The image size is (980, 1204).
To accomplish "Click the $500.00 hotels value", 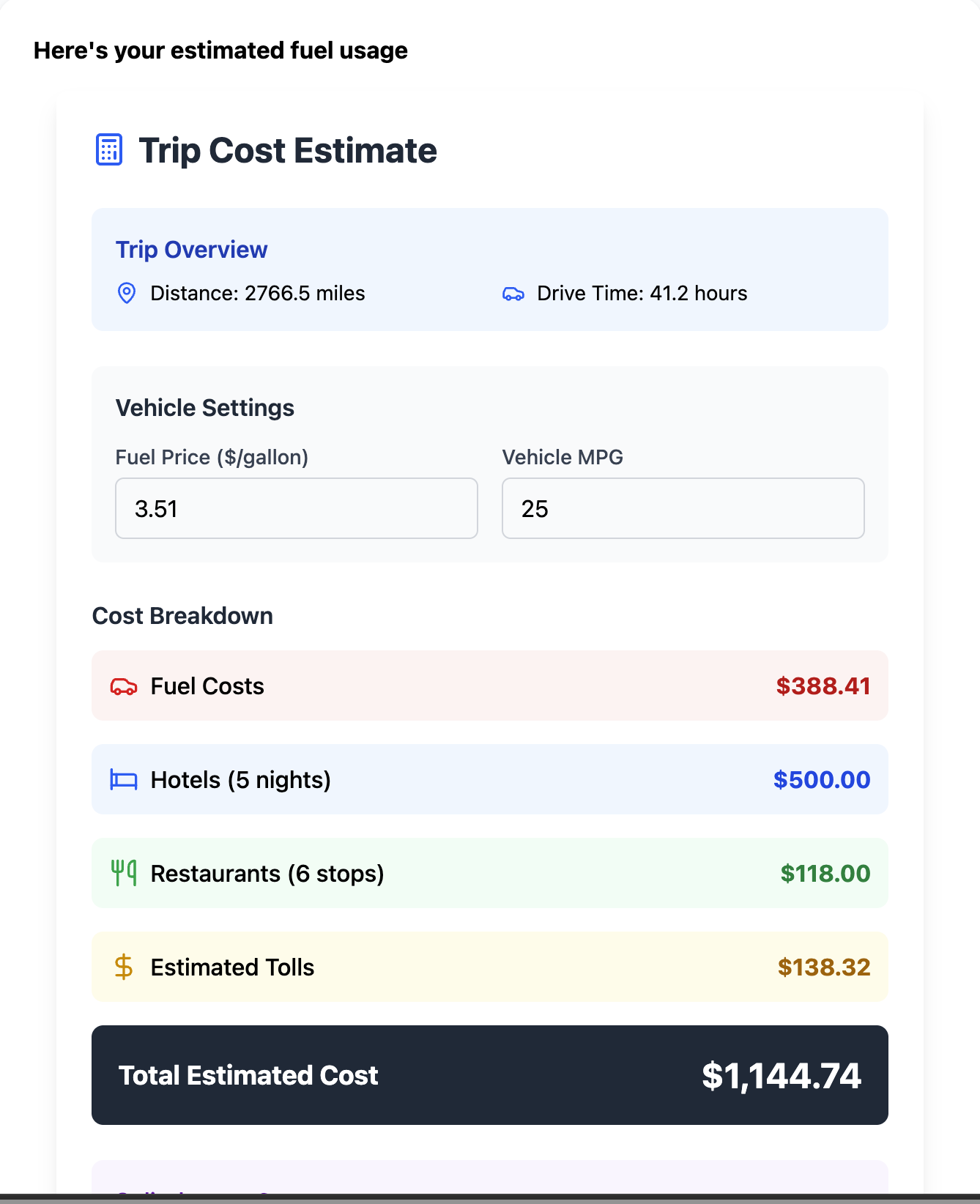I will point(822,780).
